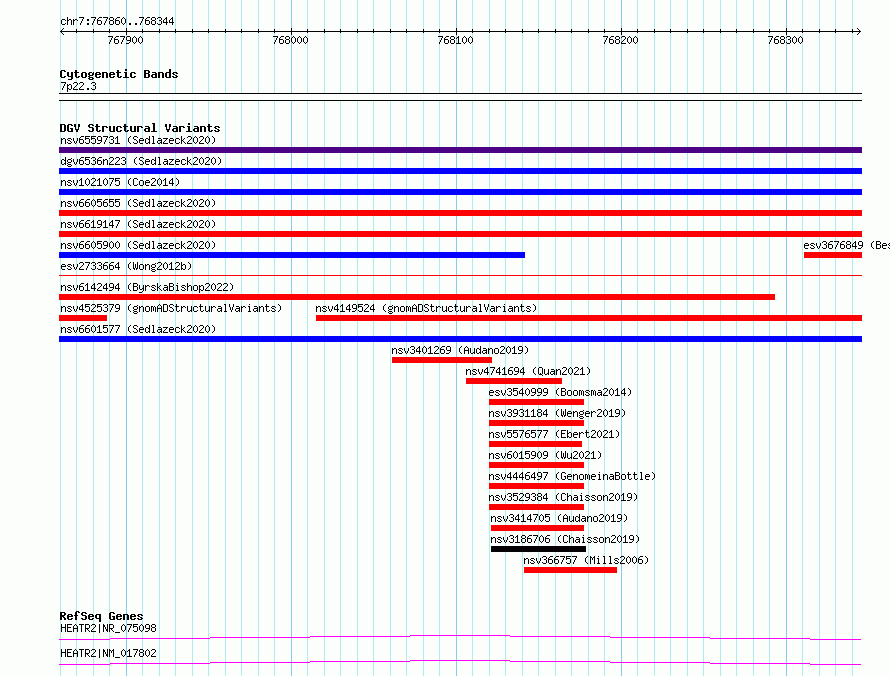Click nsv4741694 (Quan2021) label

click(528, 371)
